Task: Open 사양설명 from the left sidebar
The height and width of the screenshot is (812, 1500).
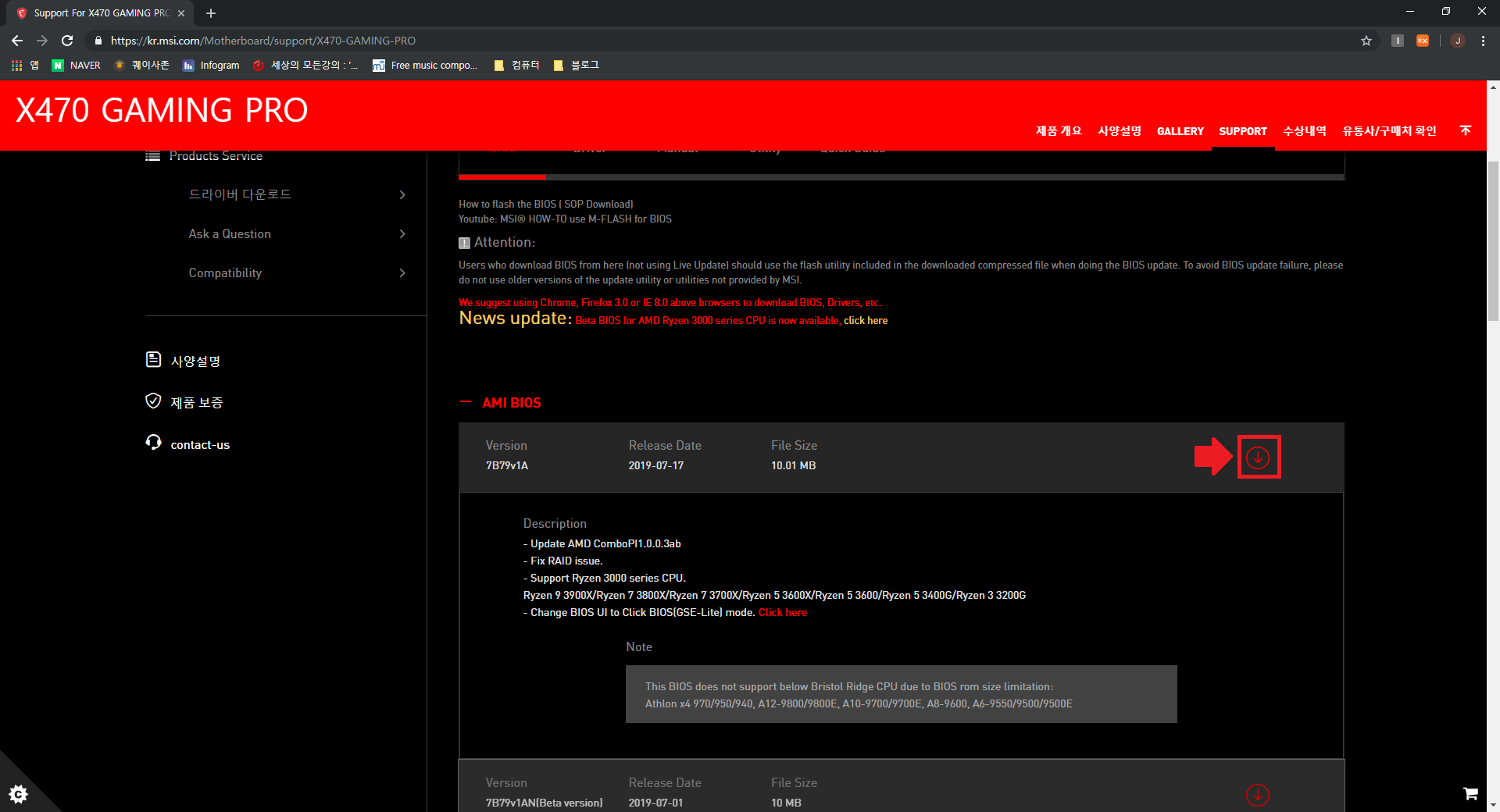Action: pos(184,361)
